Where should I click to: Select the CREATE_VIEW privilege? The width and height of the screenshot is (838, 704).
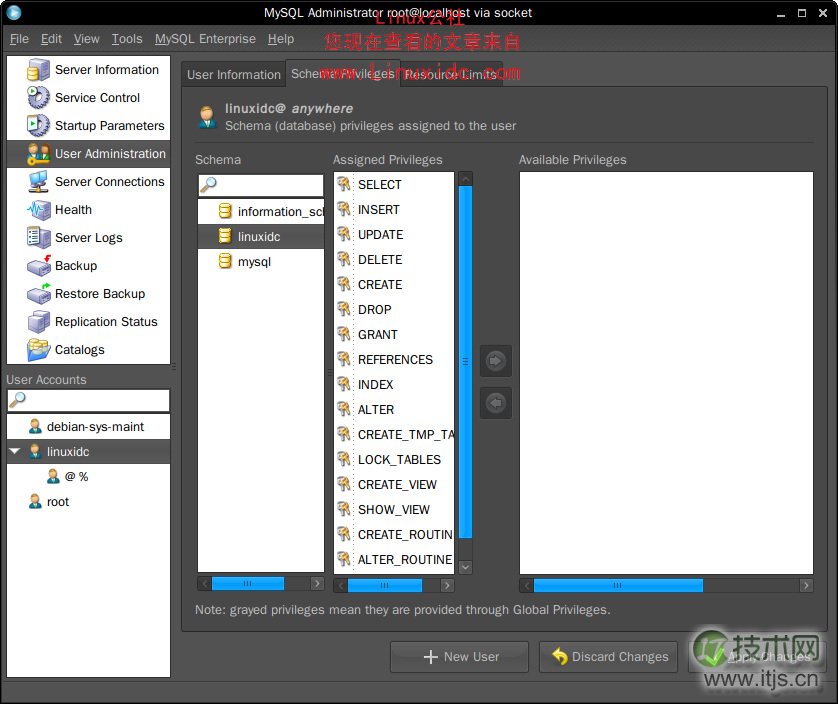click(394, 485)
